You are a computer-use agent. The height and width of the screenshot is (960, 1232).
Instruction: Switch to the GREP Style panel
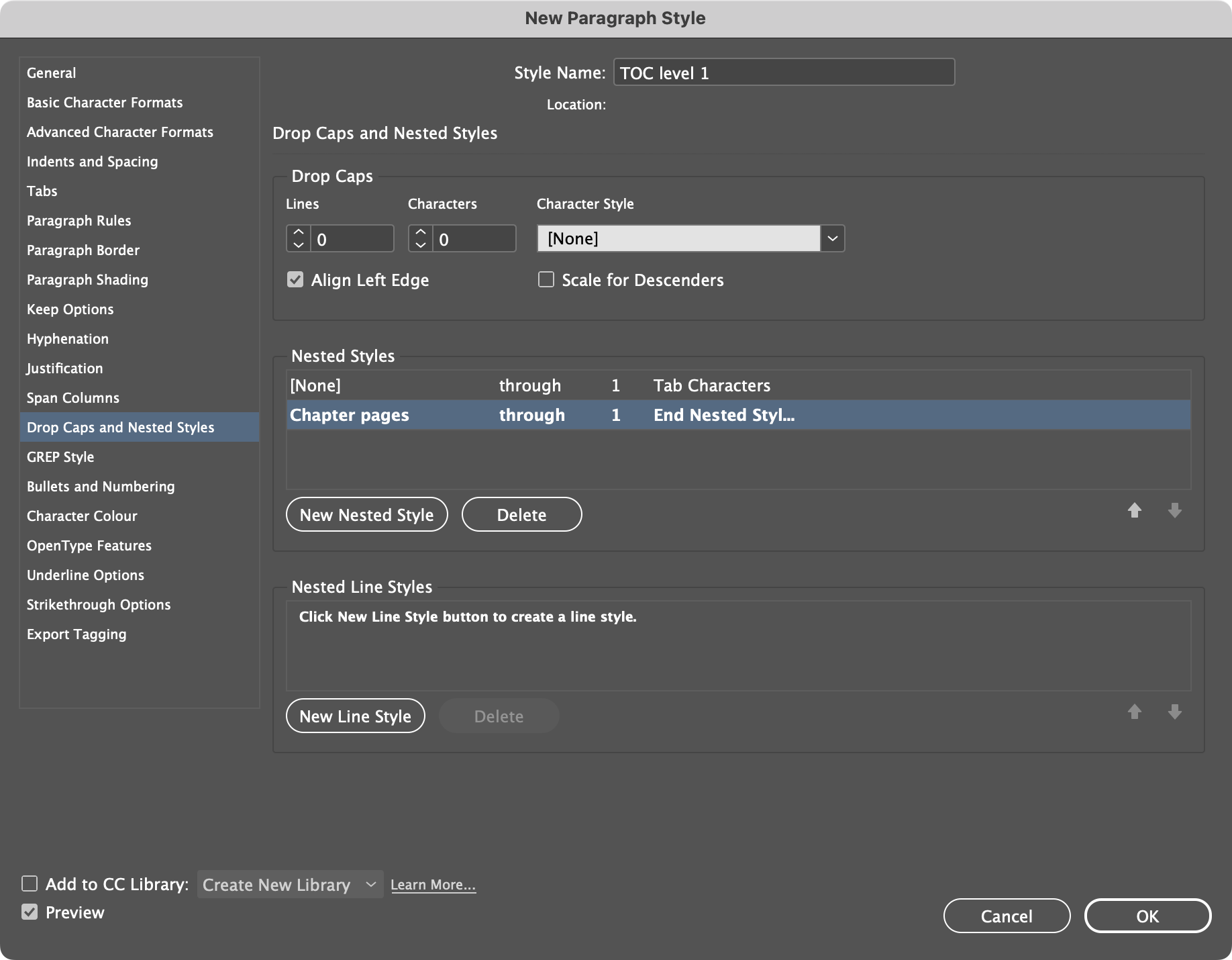pyautogui.click(x=60, y=457)
